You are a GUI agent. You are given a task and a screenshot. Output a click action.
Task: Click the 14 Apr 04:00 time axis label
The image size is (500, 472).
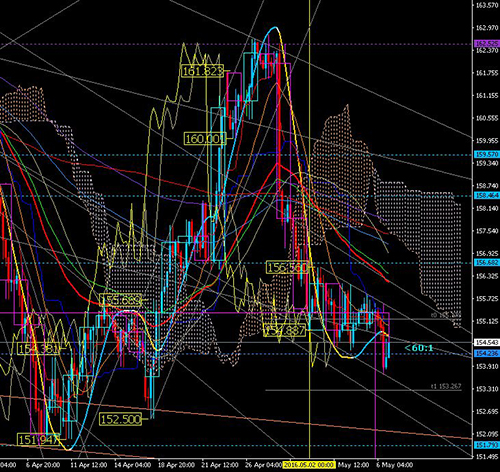[x=133, y=465]
